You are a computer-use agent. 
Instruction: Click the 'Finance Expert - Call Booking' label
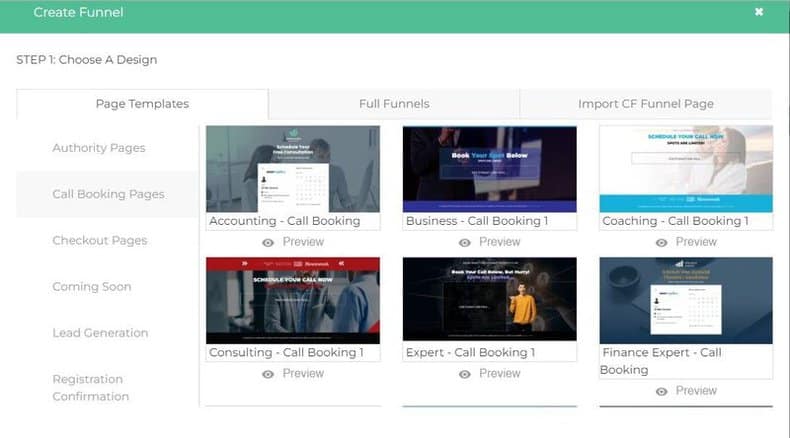[661, 361]
